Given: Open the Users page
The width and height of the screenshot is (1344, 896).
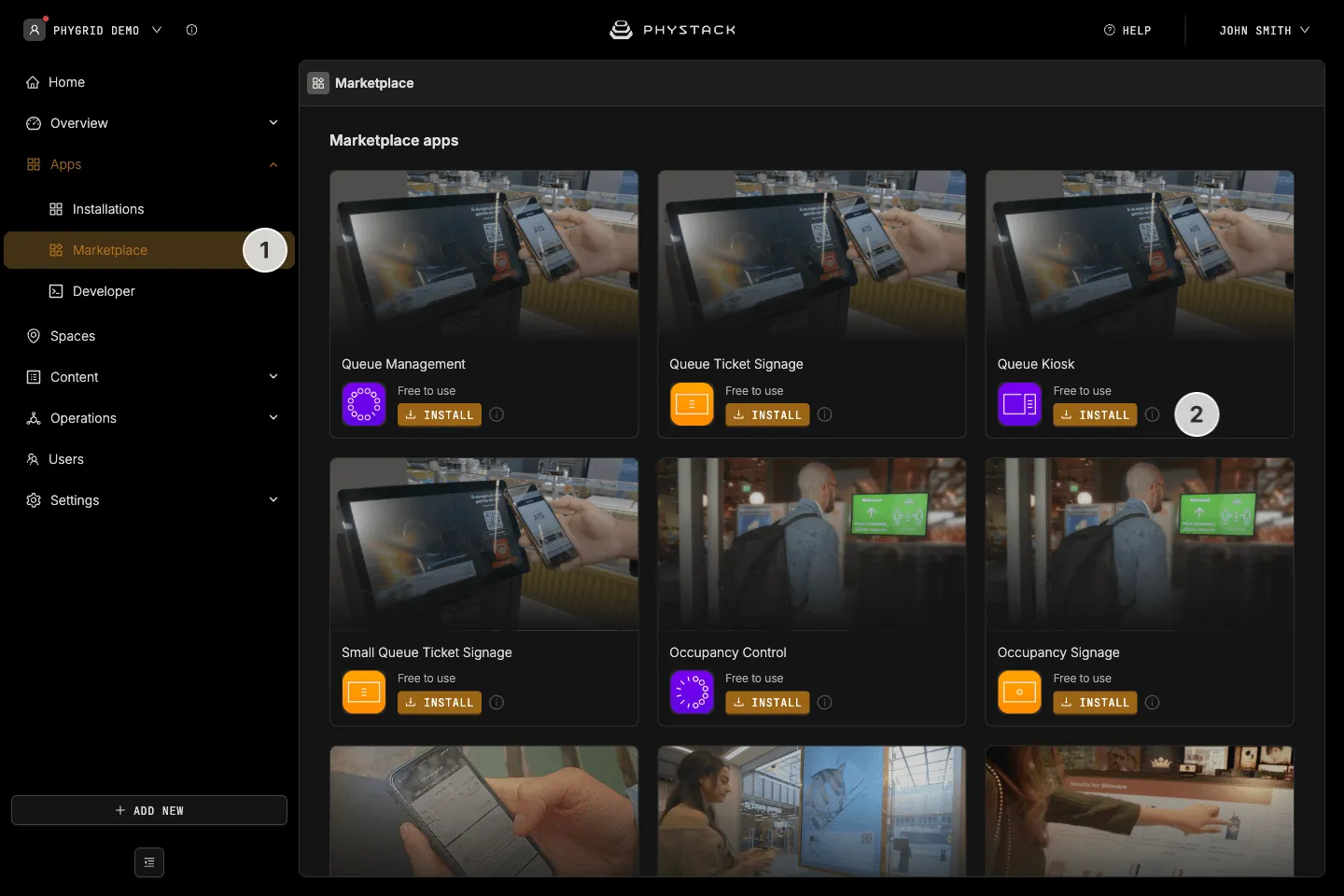Looking at the screenshot, I should coord(149,459).
